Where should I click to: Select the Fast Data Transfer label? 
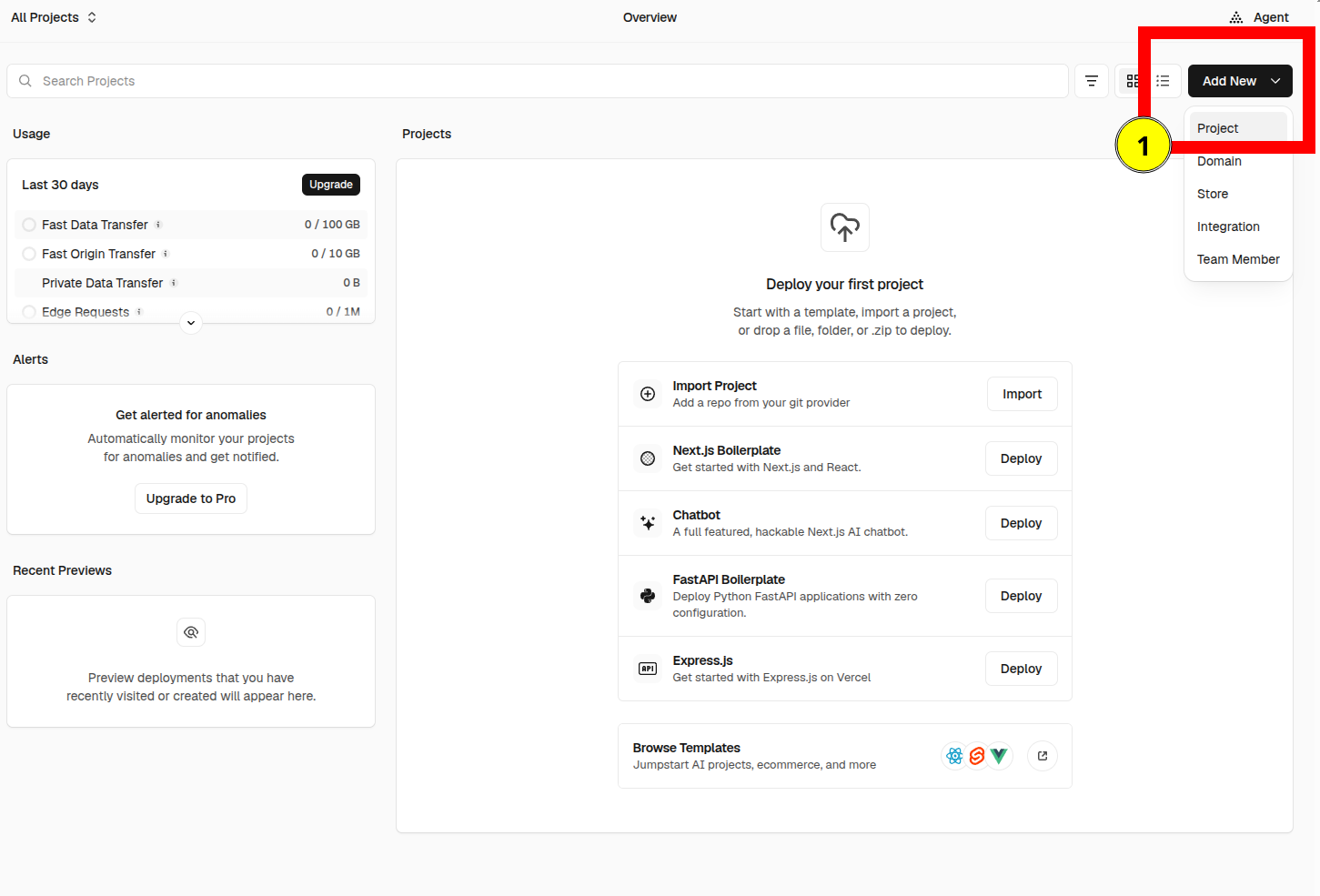pyautogui.click(x=95, y=225)
